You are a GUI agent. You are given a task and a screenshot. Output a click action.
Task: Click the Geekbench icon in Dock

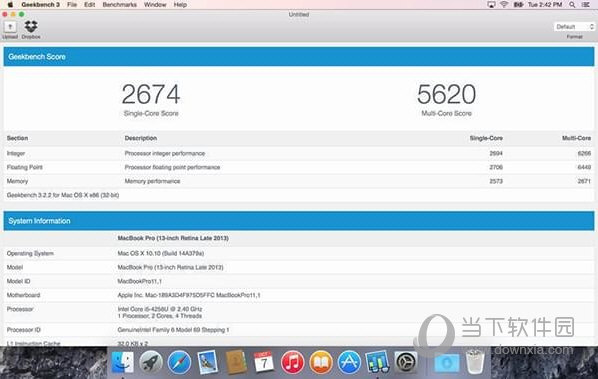[x=377, y=362]
